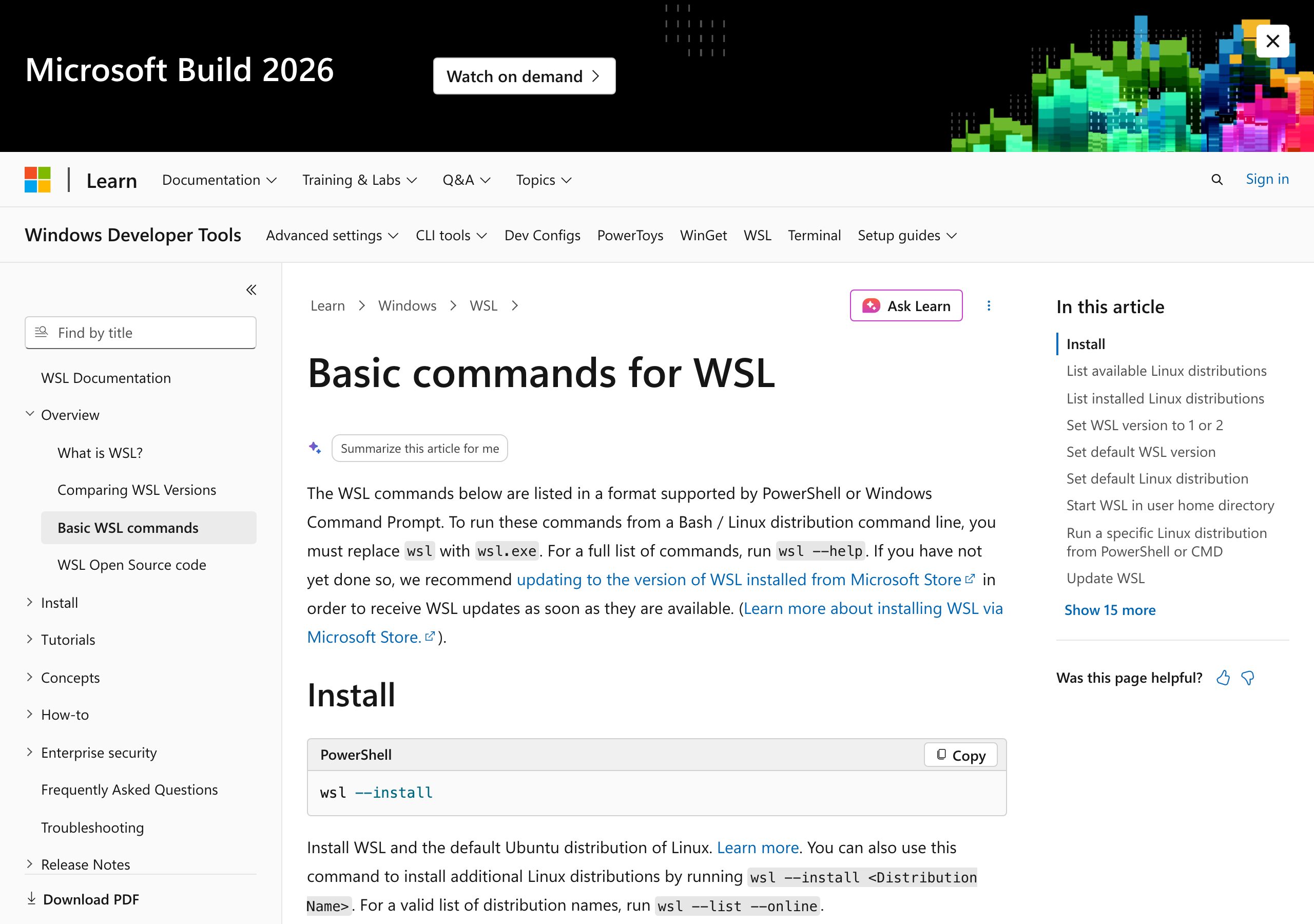Jump to Start WSL in user home directory

point(1170,506)
